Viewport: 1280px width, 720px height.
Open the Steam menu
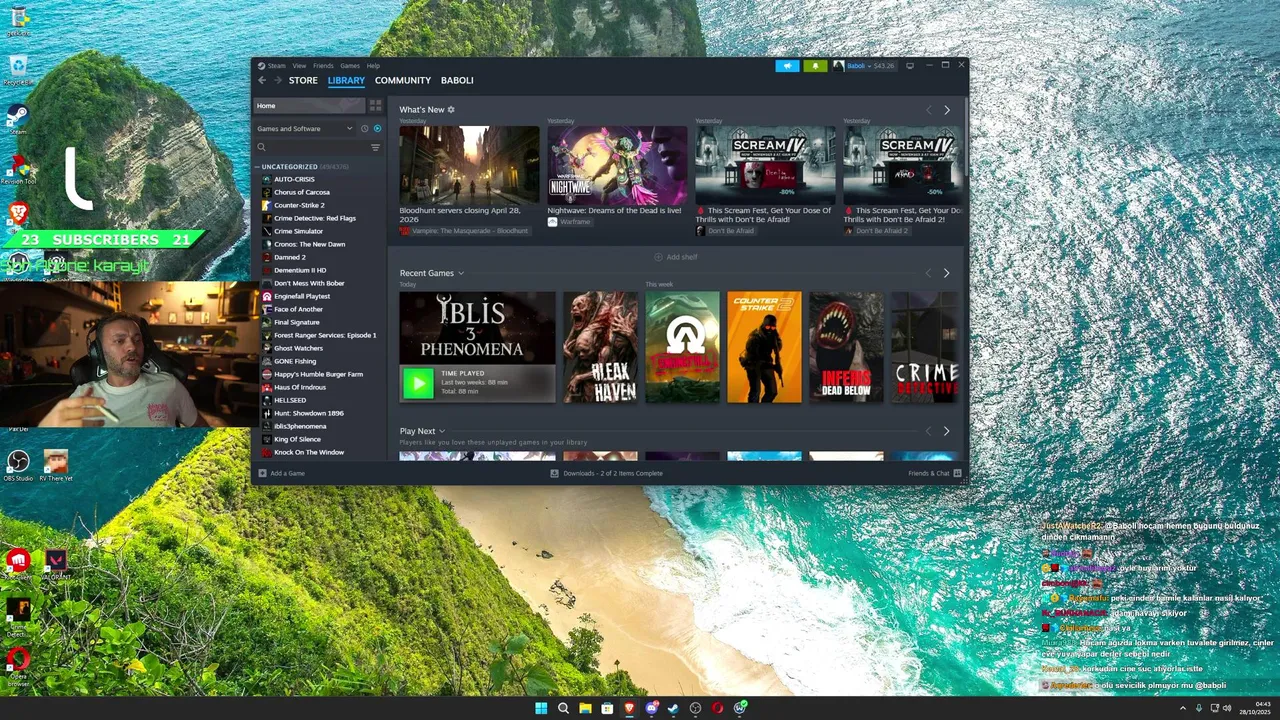[x=276, y=66]
